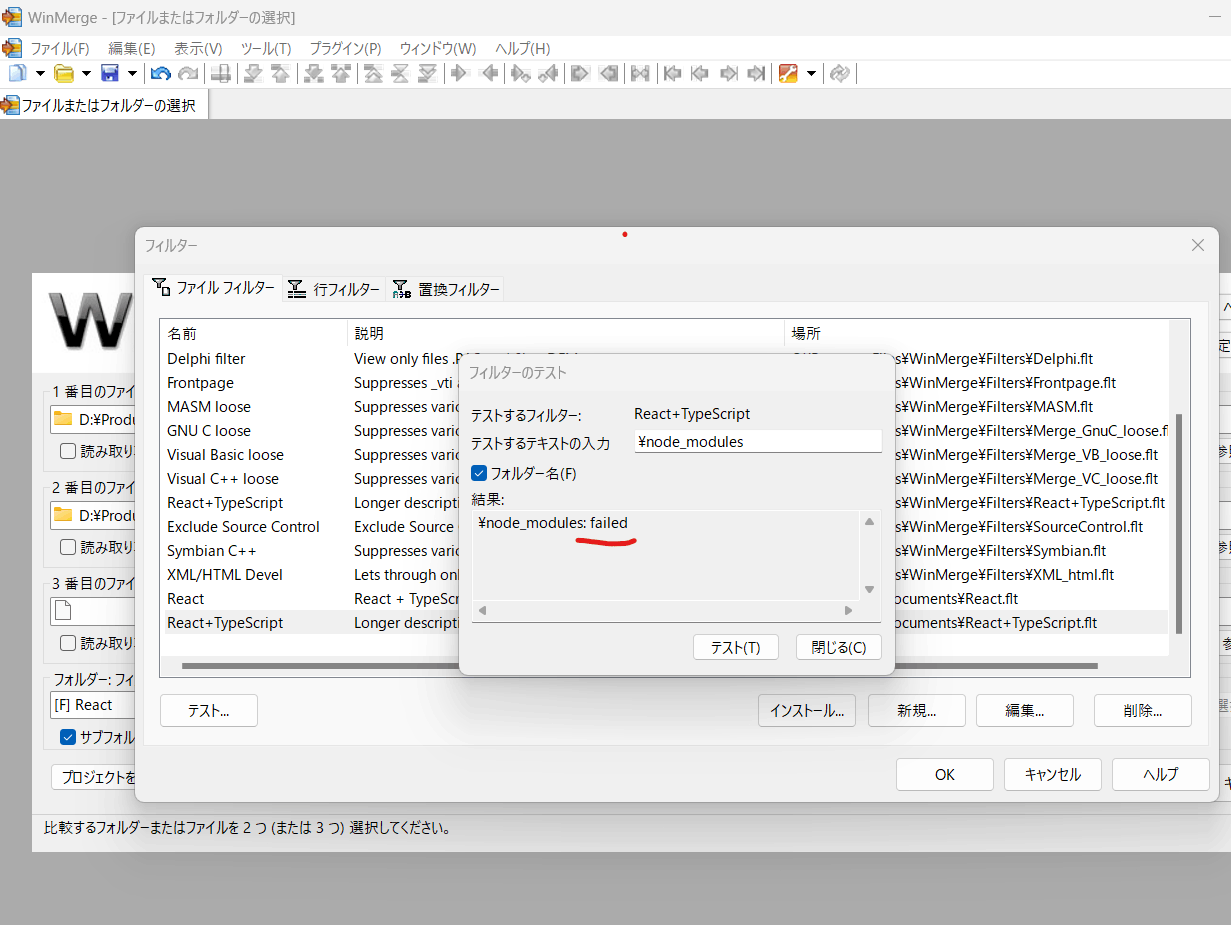Viewport: 1231px width, 925px height.
Task: Click the Copy All to Right icon
Action: pyautogui.click(x=580, y=73)
